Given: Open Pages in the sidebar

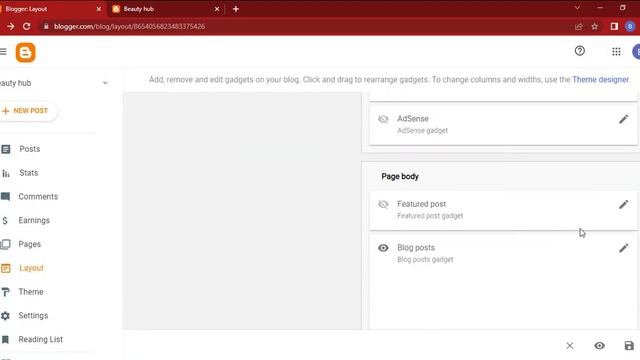Looking at the screenshot, I should click(29, 244).
